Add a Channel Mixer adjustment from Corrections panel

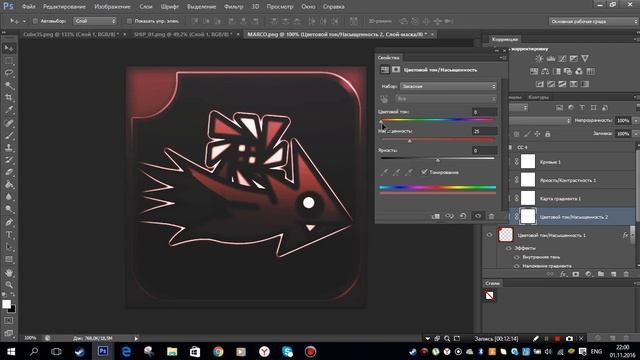(x=579, y=71)
